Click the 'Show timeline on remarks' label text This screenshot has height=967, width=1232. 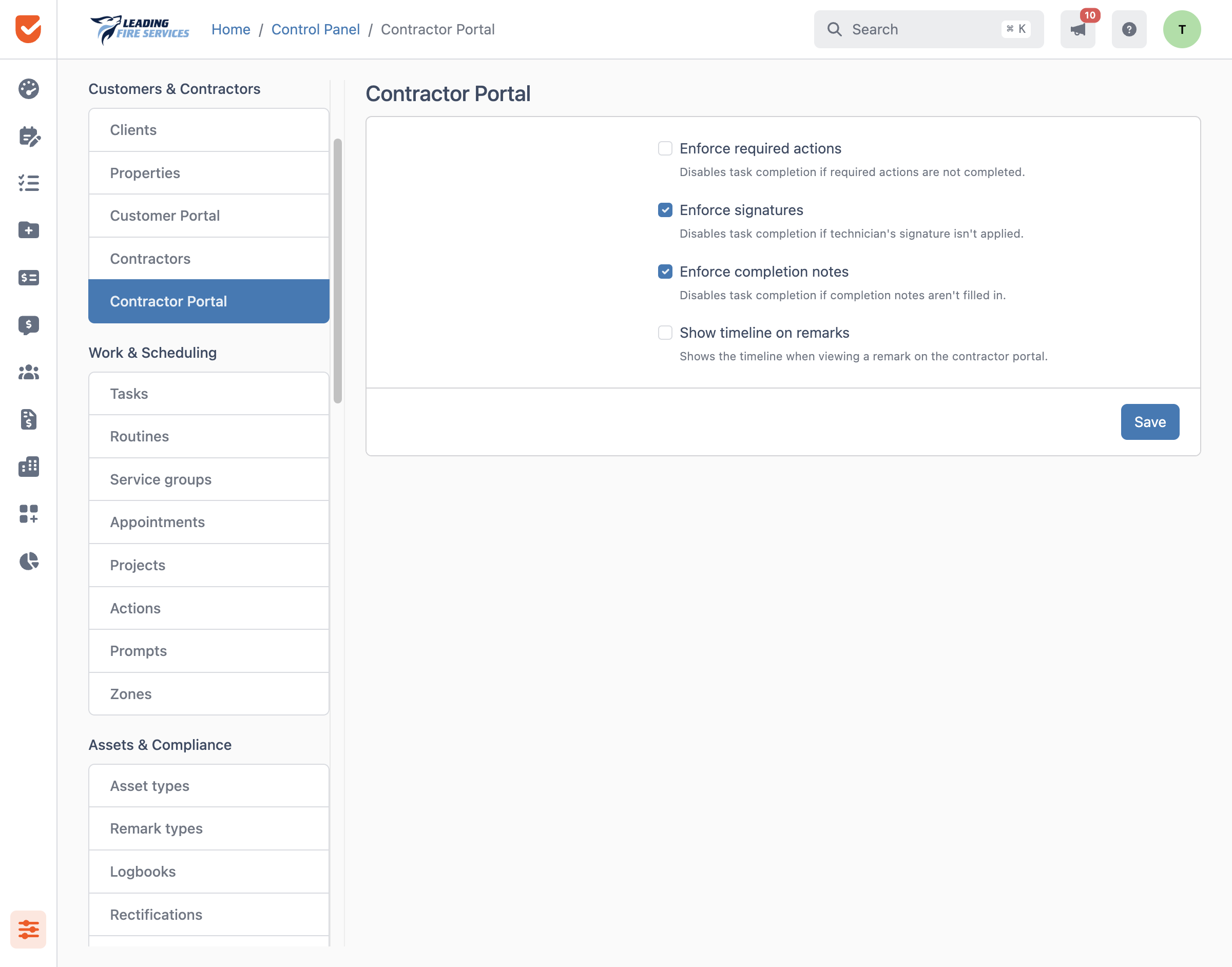(x=764, y=333)
